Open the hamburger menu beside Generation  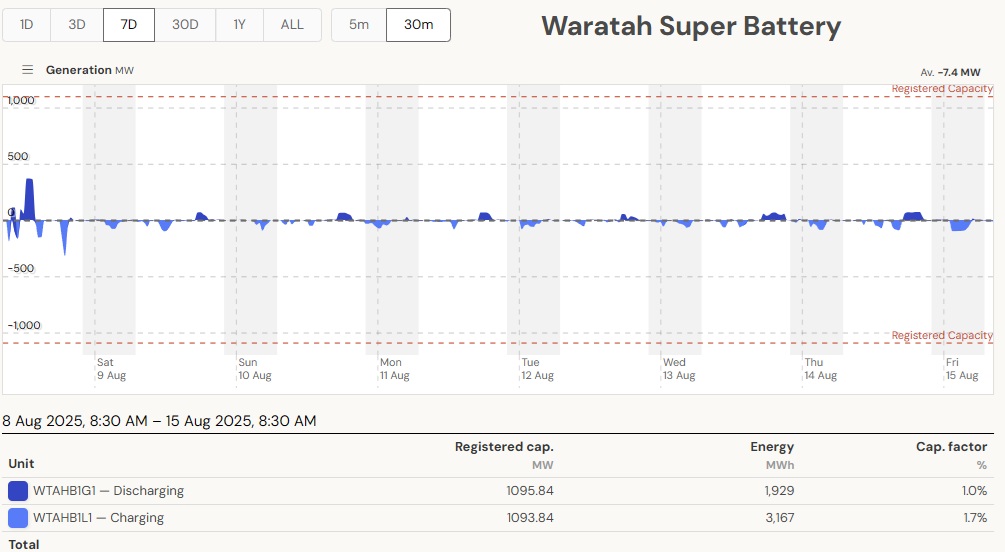[x=28, y=70]
